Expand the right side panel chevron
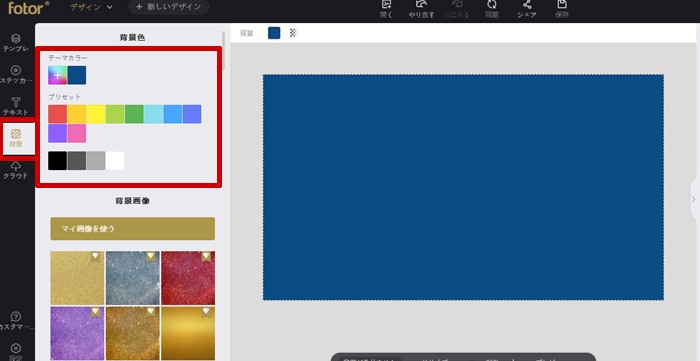 694,199
